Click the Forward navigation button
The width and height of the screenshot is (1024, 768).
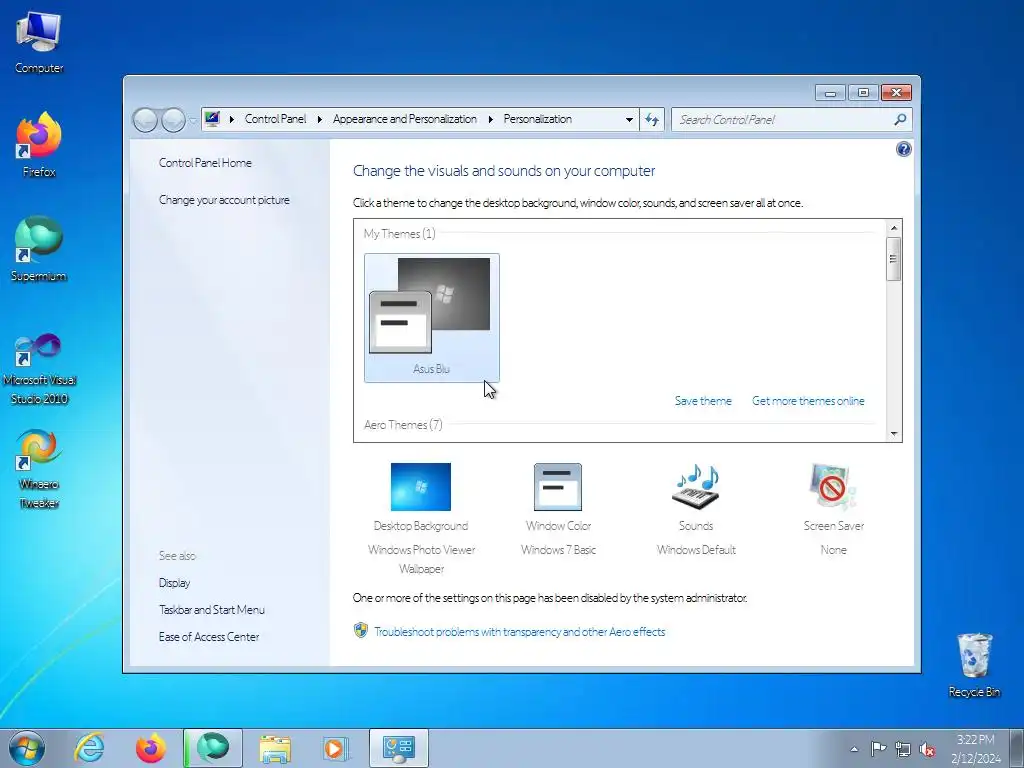point(173,120)
